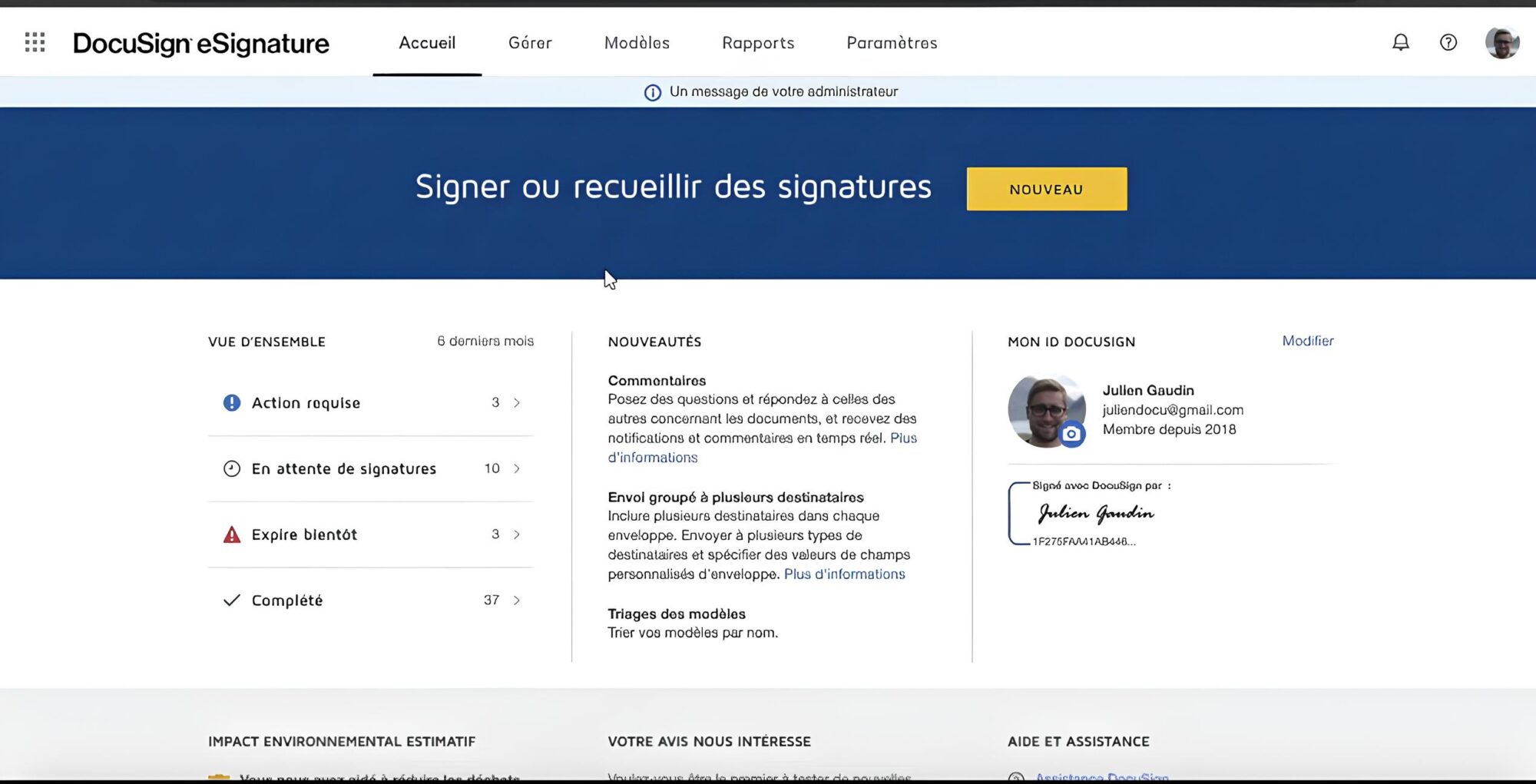Click the Membre depuis 2018 text
This screenshot has height=784, width=1536.
(x=1169, y=429)
